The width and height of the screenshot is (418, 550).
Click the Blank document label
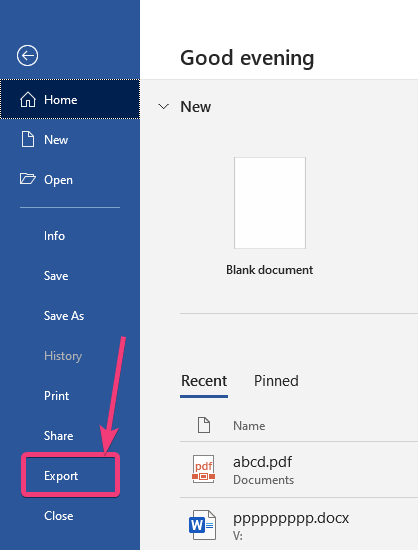(x=269, y=270)
